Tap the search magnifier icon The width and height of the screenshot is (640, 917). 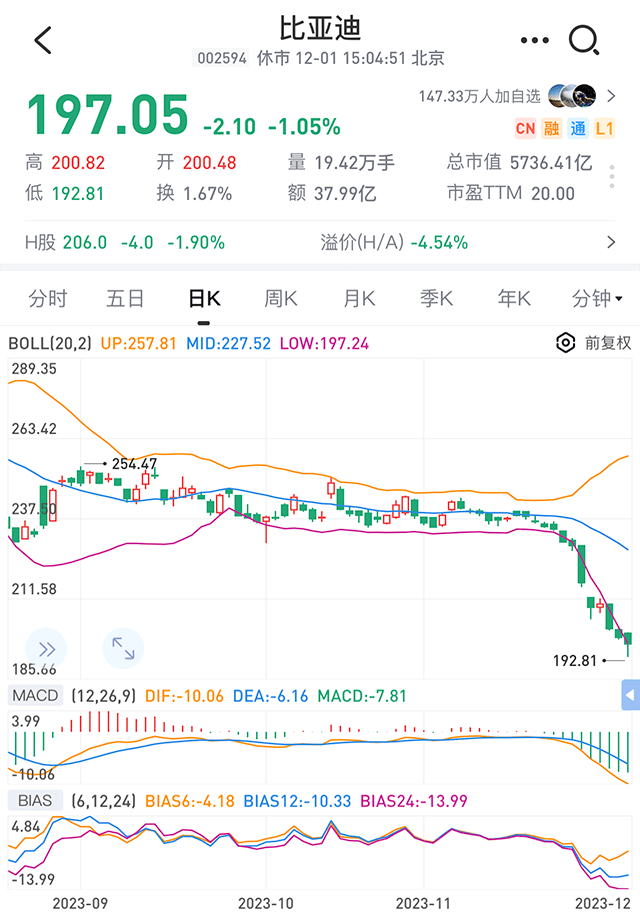(x=584, y=41)
